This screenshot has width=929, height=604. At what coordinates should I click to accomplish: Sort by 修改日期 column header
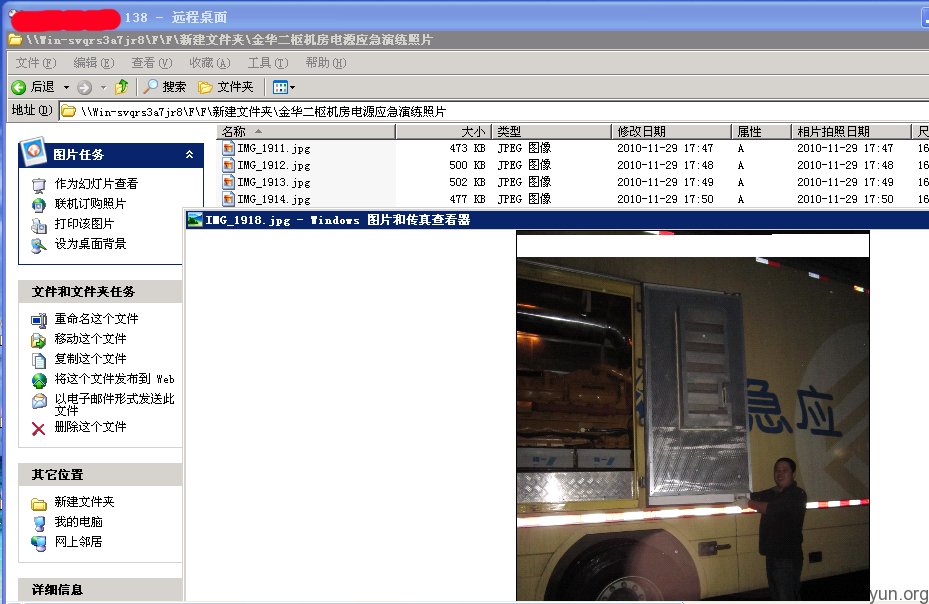click(671, 132)
